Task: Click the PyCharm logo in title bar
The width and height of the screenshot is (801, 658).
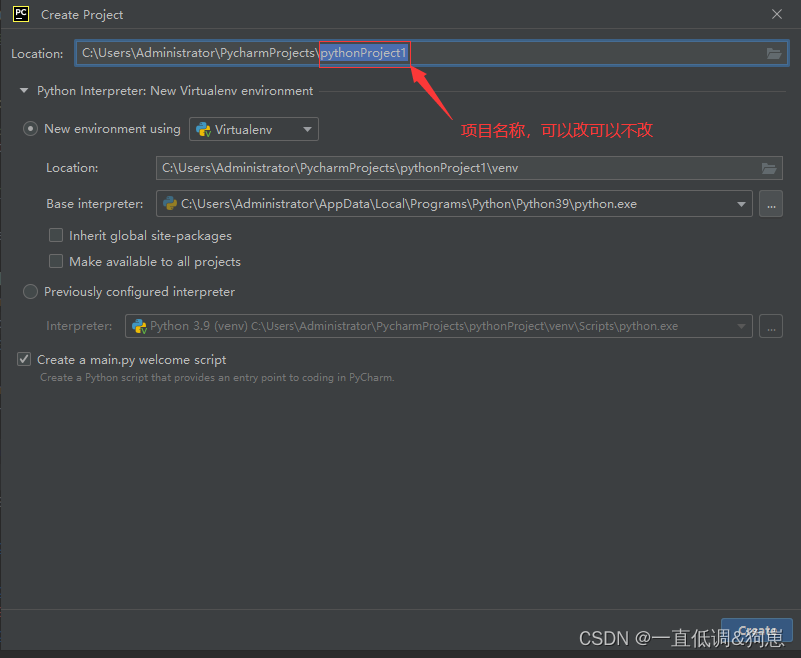Action: (20, 14)
